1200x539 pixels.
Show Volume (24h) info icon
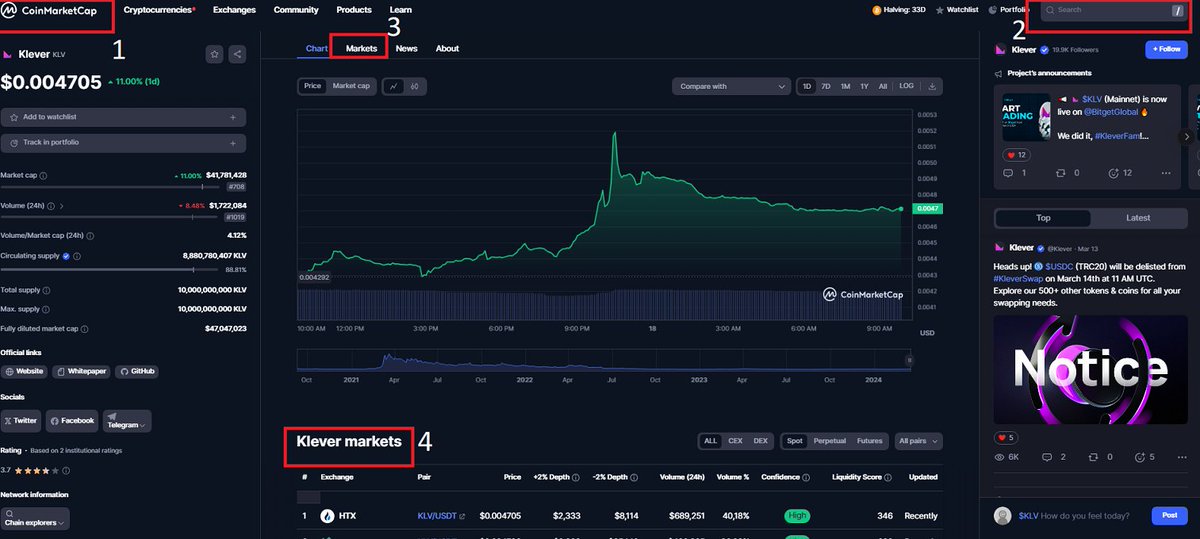[x=50, y=206]
